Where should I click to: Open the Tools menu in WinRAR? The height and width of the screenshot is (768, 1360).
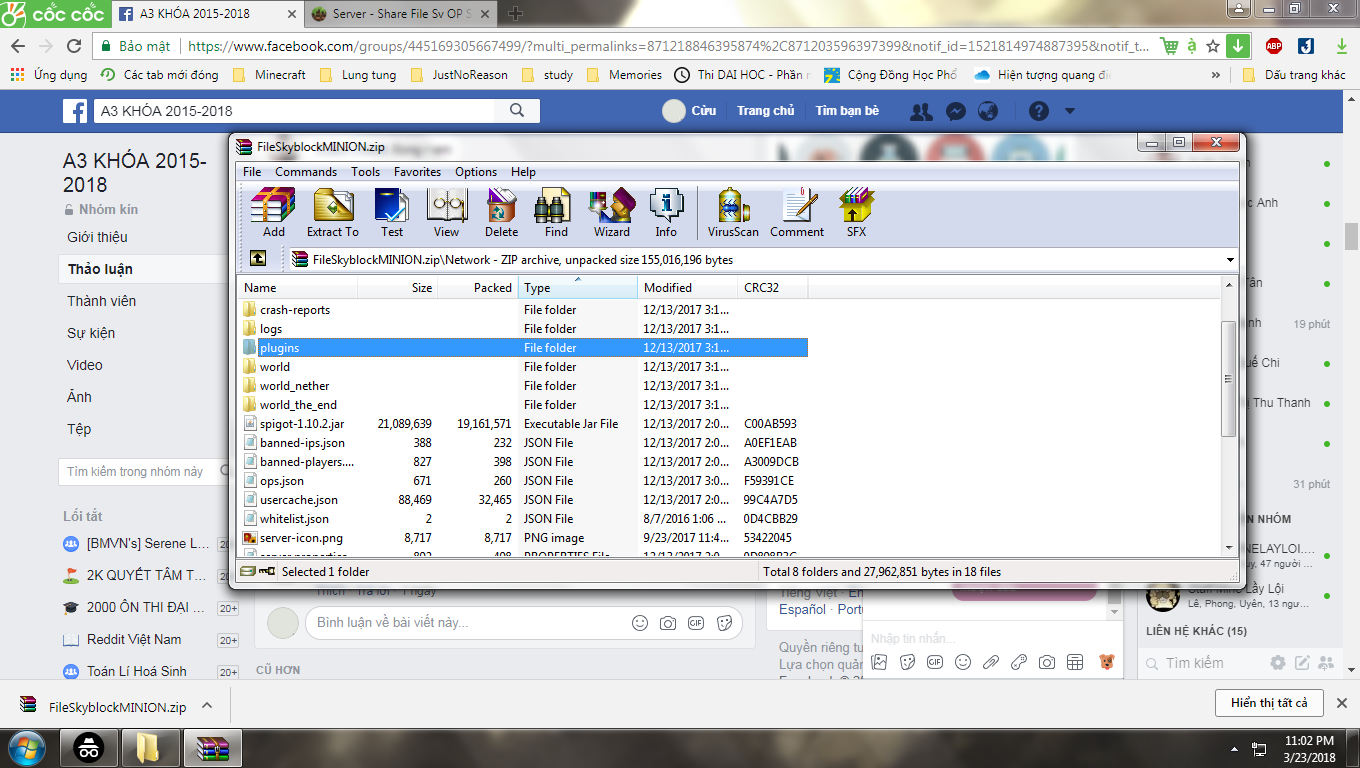pos(365,172)
